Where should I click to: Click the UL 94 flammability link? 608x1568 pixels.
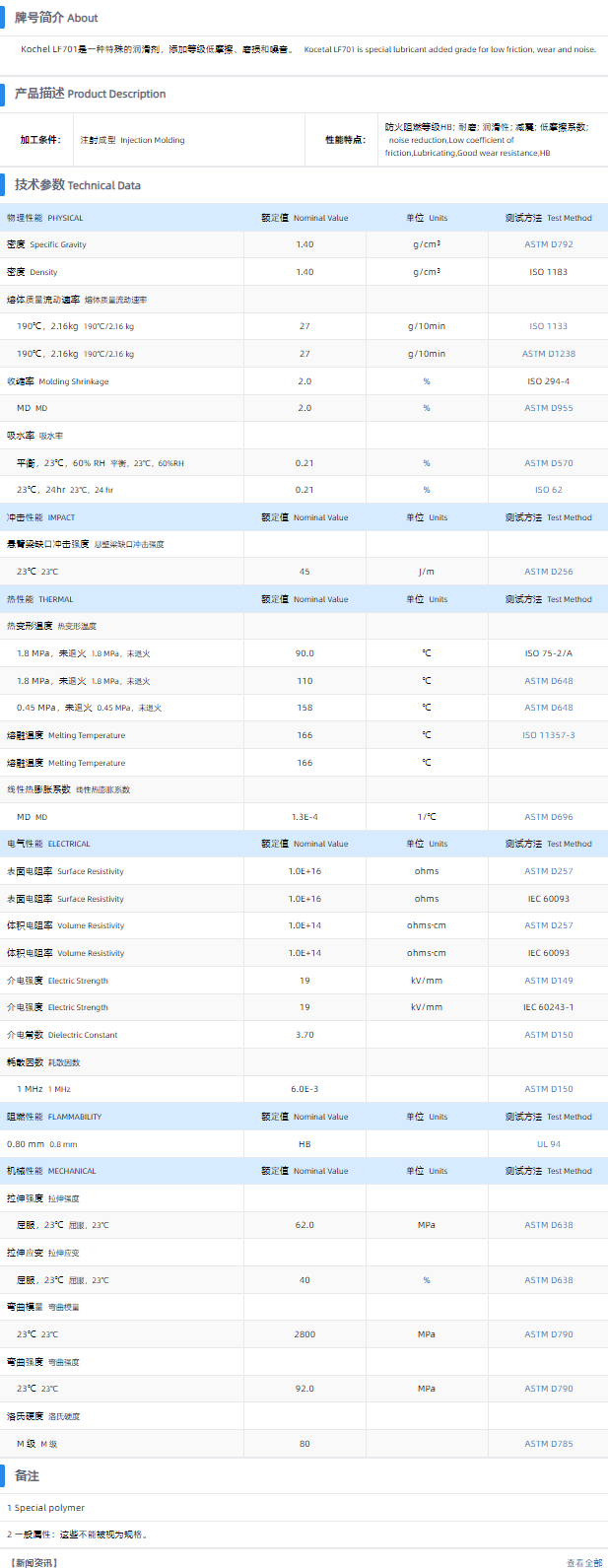548,1144
